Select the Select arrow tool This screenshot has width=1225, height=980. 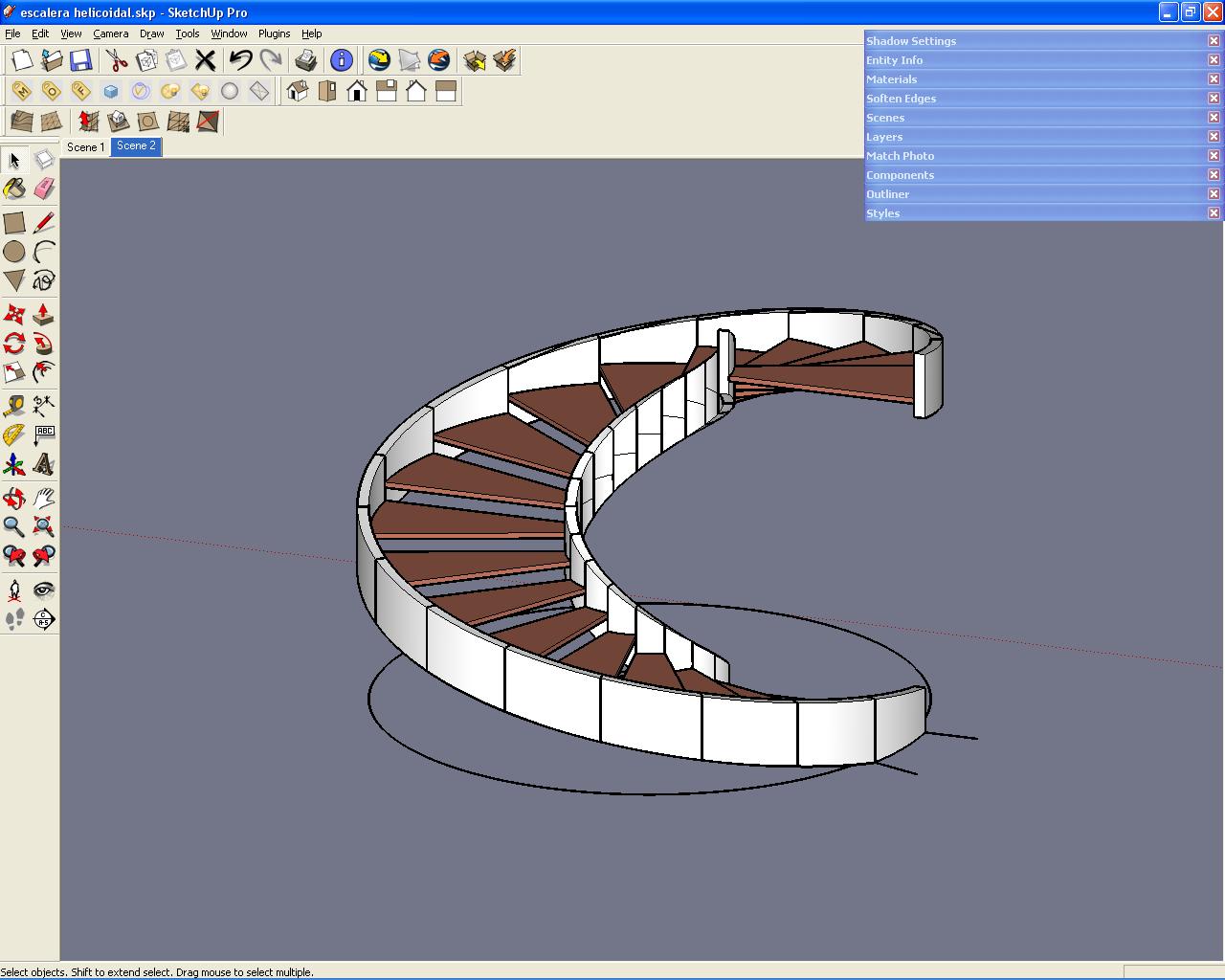tap(14, 161)
